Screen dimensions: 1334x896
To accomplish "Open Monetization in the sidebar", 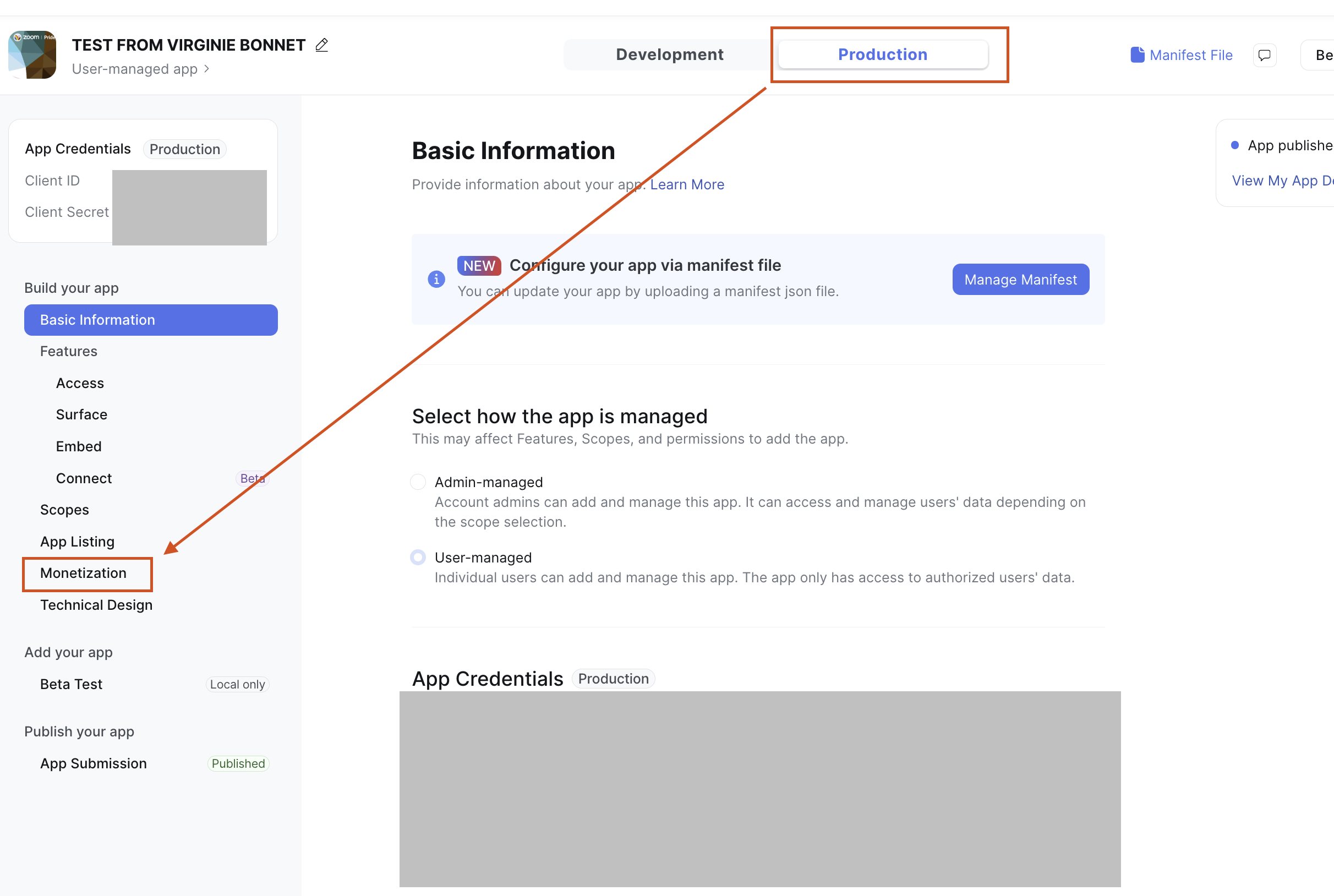I will click(84, 573).
